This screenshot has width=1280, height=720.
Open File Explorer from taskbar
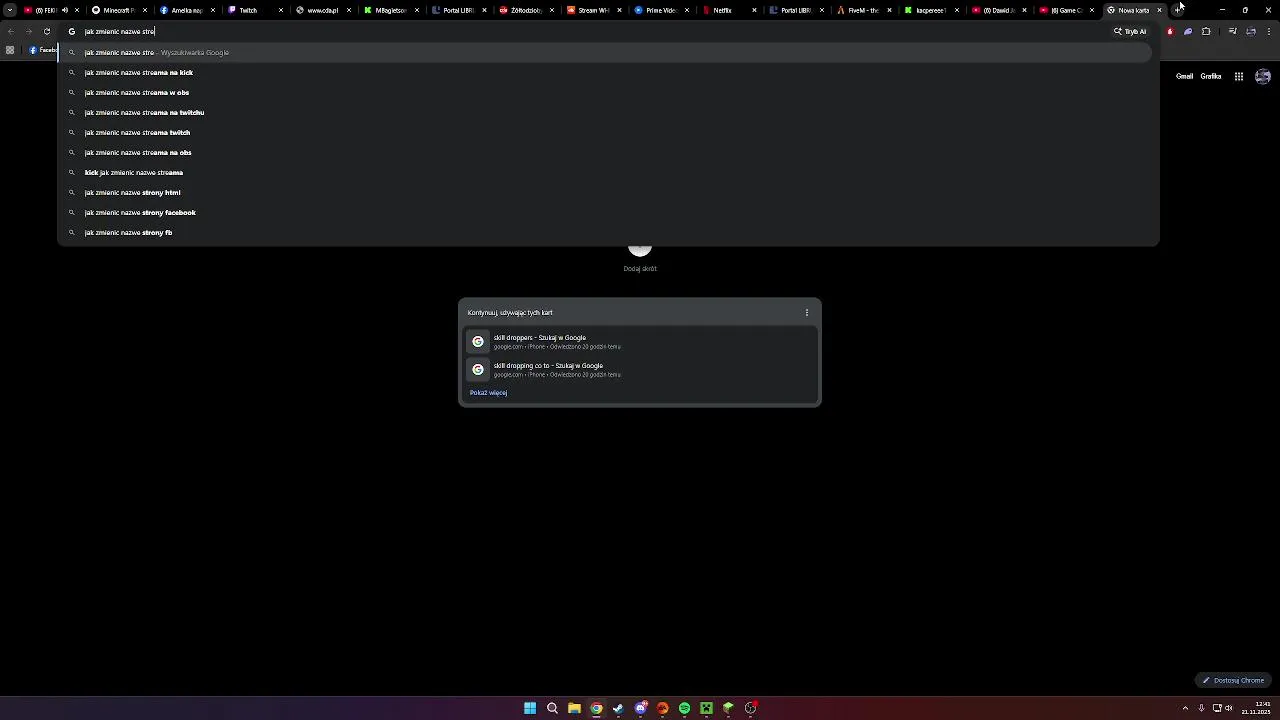pyautogui.click(x=574, y=708)
